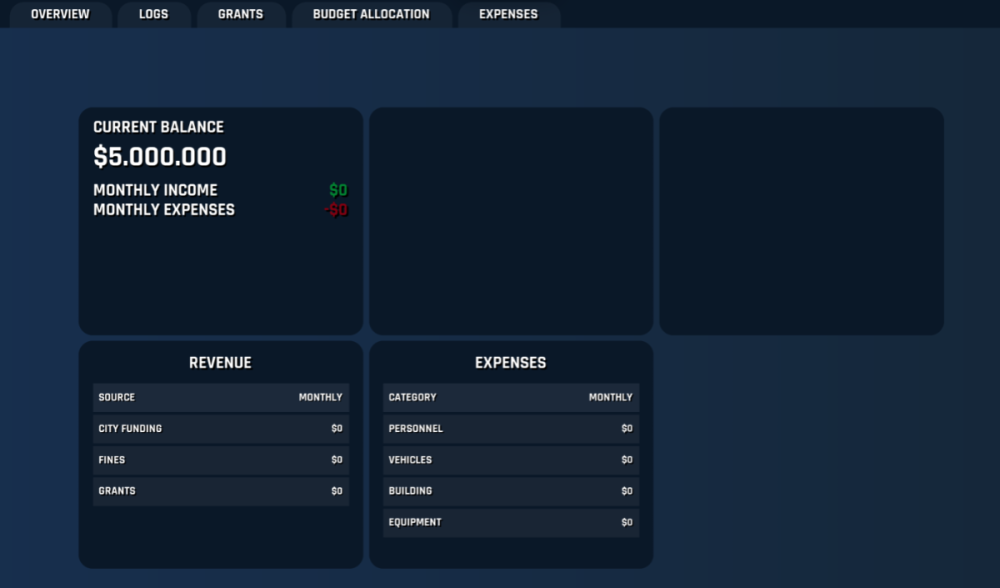The height and width of the screenshot is (588, 1000).
Task: Switch to the Overview tab
Action: (60, 15)
